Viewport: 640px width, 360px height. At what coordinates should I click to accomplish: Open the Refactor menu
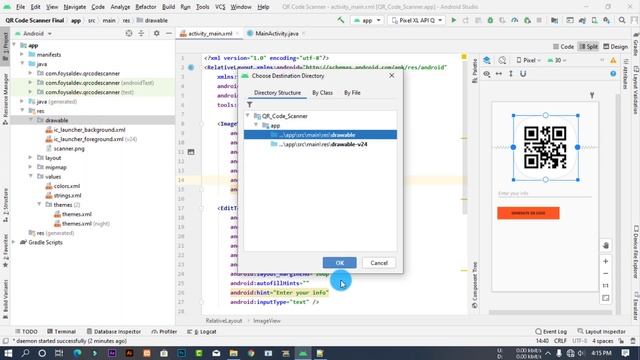pos(146,7)
